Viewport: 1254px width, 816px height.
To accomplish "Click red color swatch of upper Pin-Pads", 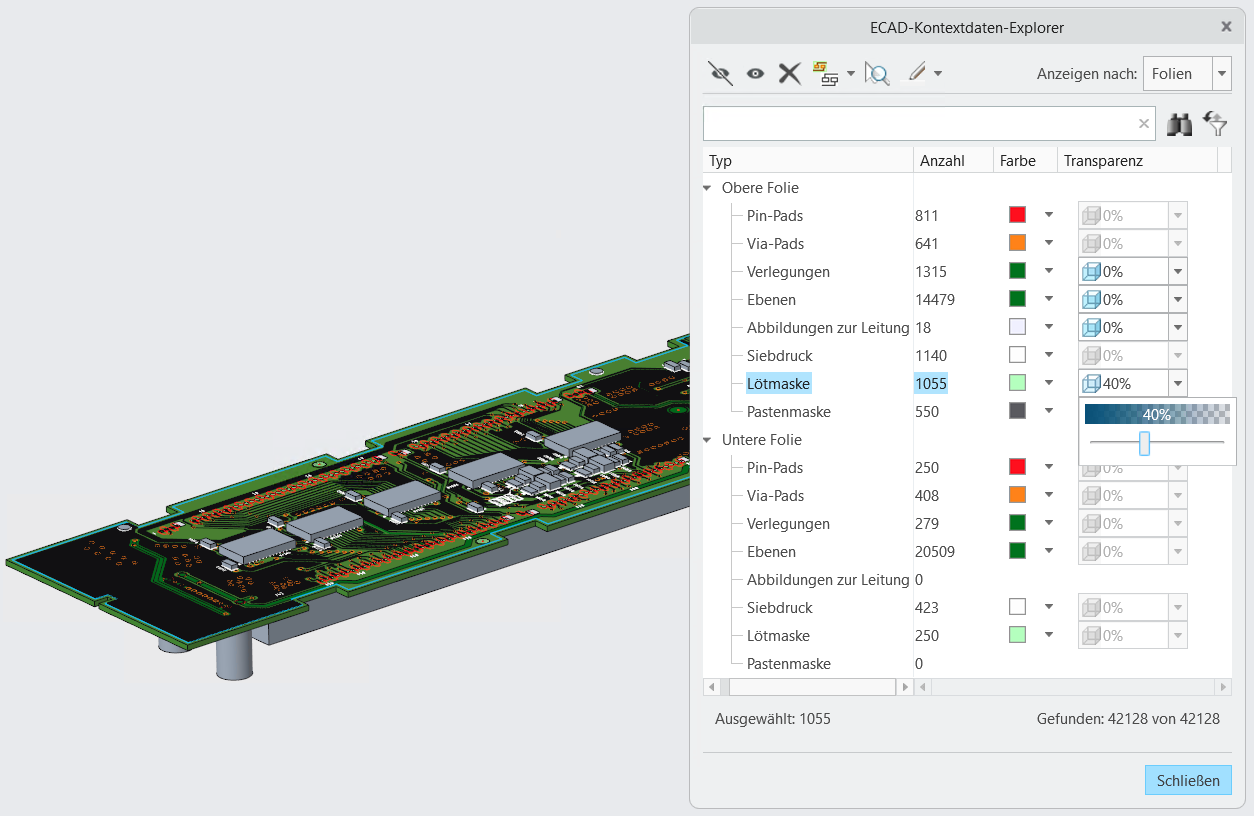I will [x=1018, y=215].
